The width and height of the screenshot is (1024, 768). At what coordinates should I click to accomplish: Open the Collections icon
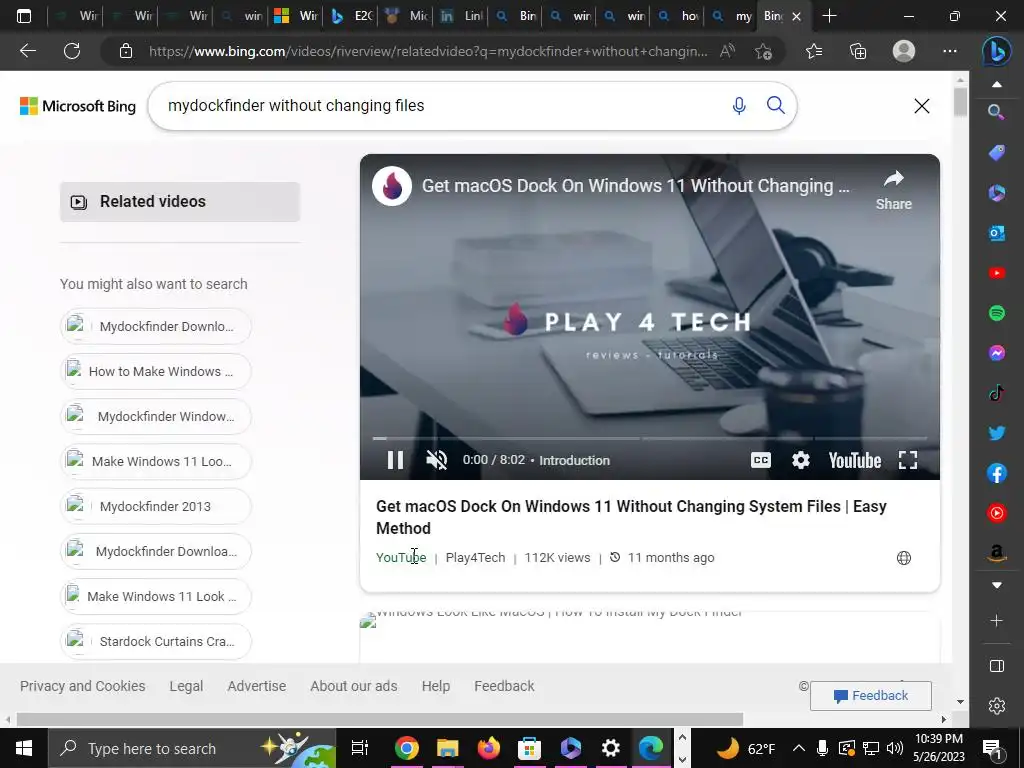point(857,51)
